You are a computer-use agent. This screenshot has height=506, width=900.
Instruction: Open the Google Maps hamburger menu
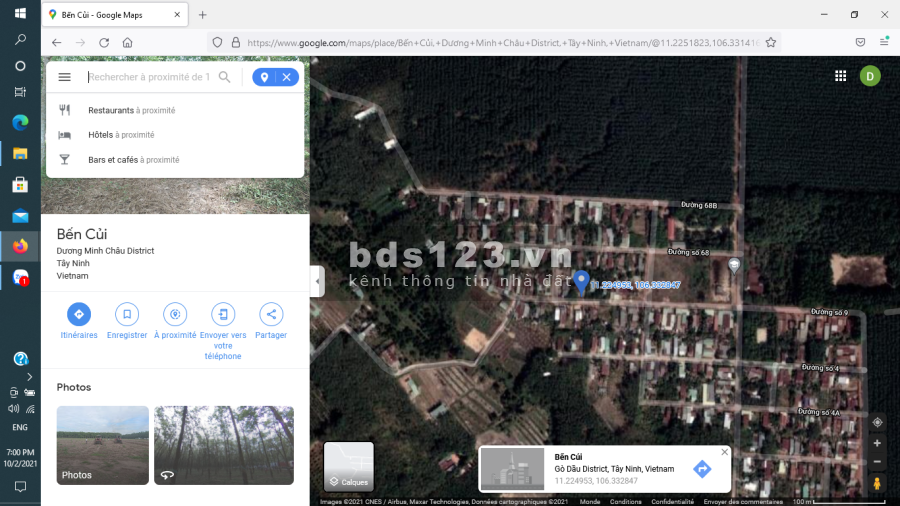pos(65,77)
